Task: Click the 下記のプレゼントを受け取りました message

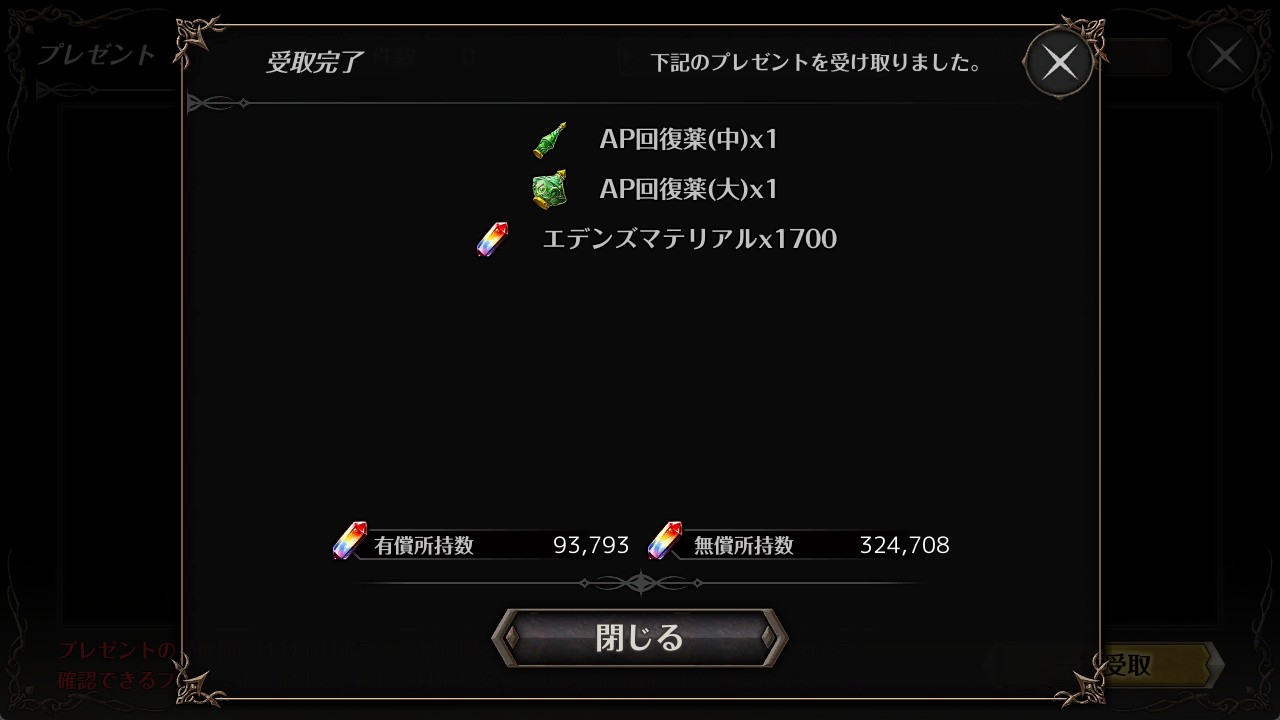Action: point(815,63)
